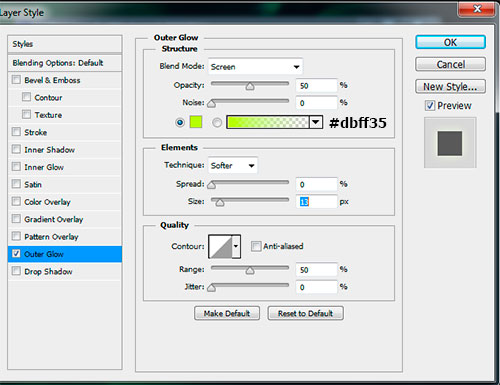This screenshot has height=385, width=500.
Task: Uncheck the Outer Glow checkbox
Action: coord(16,254)
